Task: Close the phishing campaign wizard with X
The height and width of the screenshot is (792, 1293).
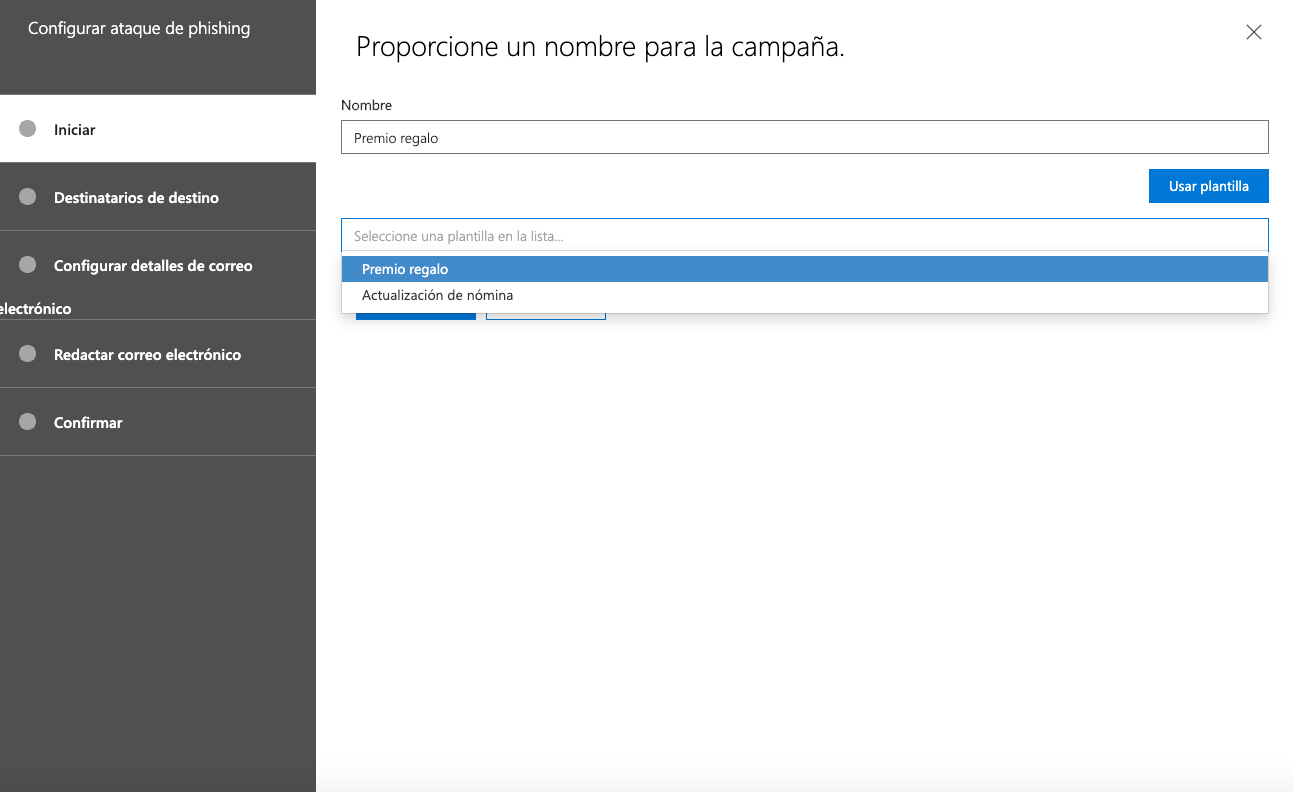Action: 1253,32
